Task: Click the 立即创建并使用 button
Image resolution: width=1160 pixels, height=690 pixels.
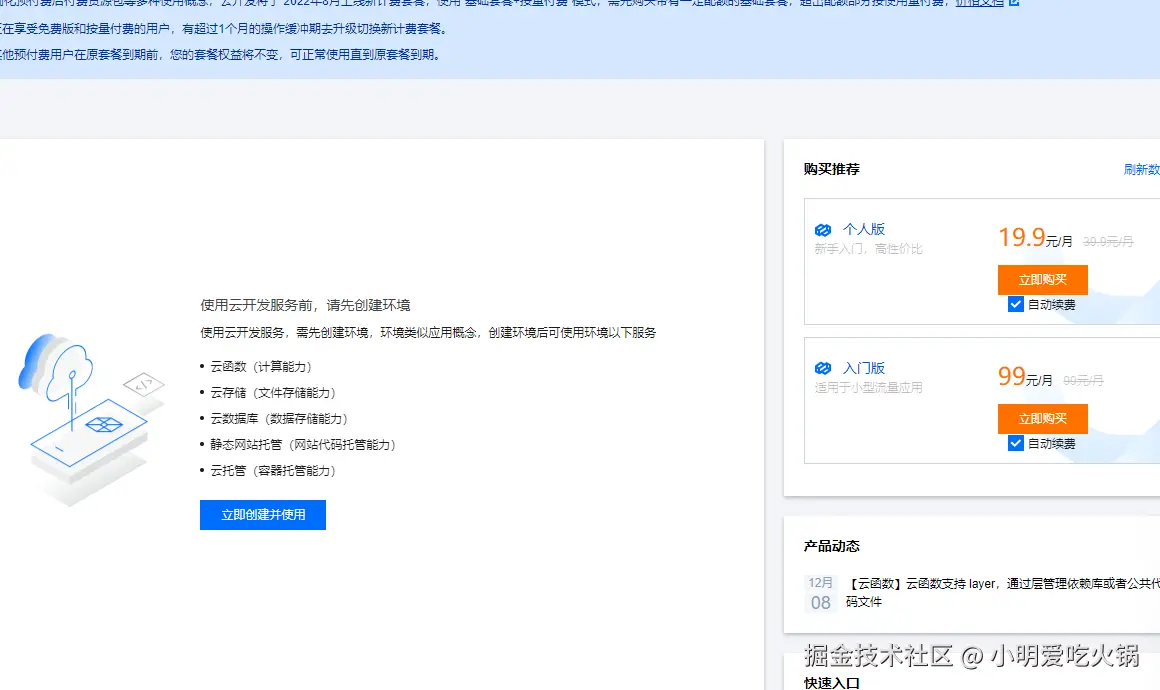Action: click(x=262, y=514)
